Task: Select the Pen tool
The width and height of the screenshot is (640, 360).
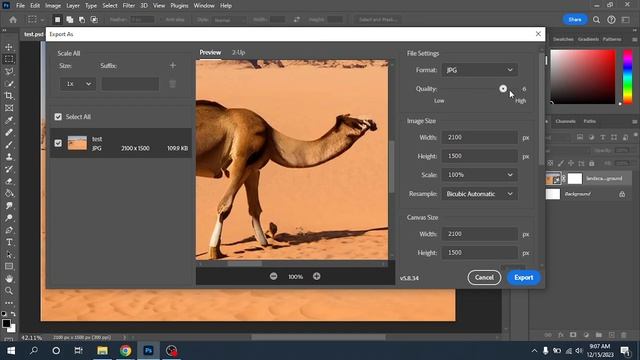Action: (9, 230)
